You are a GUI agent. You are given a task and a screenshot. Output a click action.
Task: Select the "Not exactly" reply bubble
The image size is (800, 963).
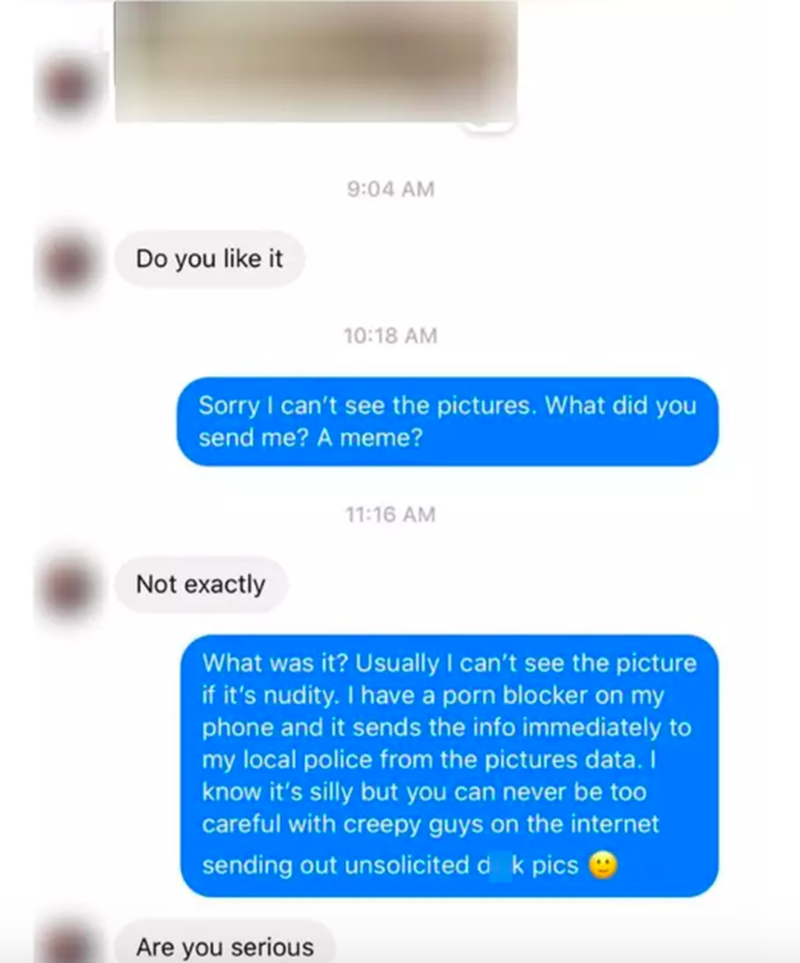[x=201, y=585]
